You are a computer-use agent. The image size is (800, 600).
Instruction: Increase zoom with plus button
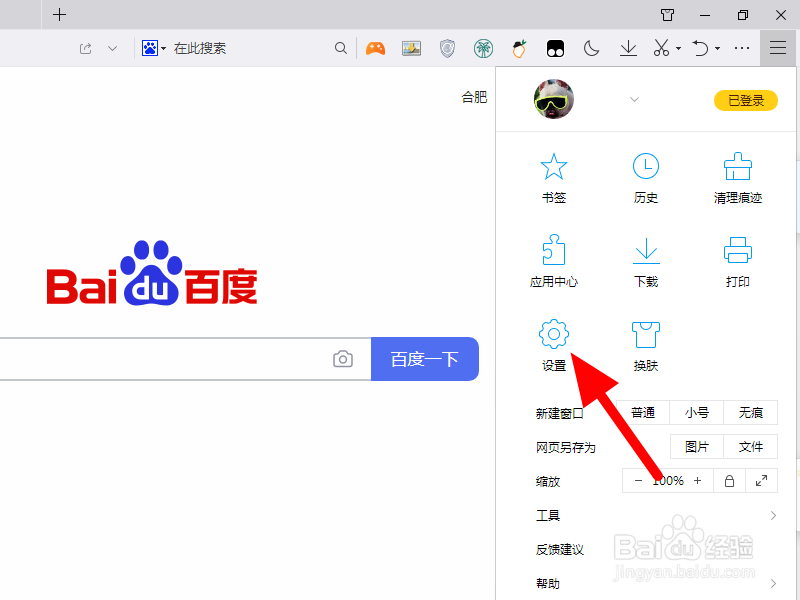pos(697,481)
